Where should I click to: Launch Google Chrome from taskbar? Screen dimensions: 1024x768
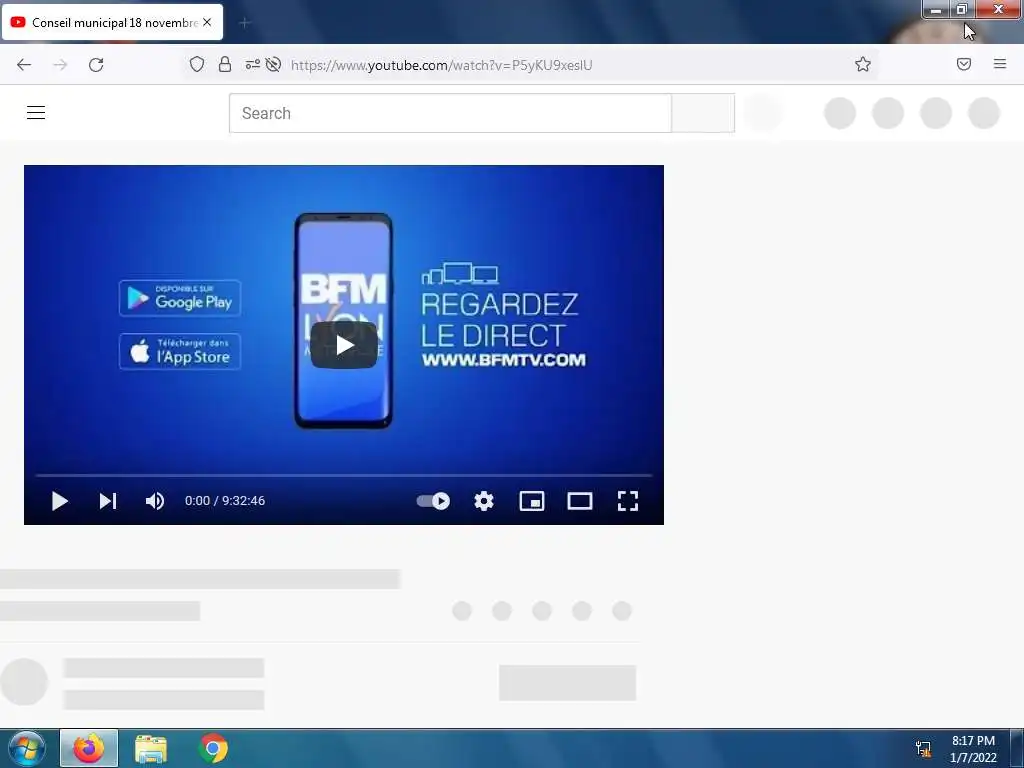(213, 748)
